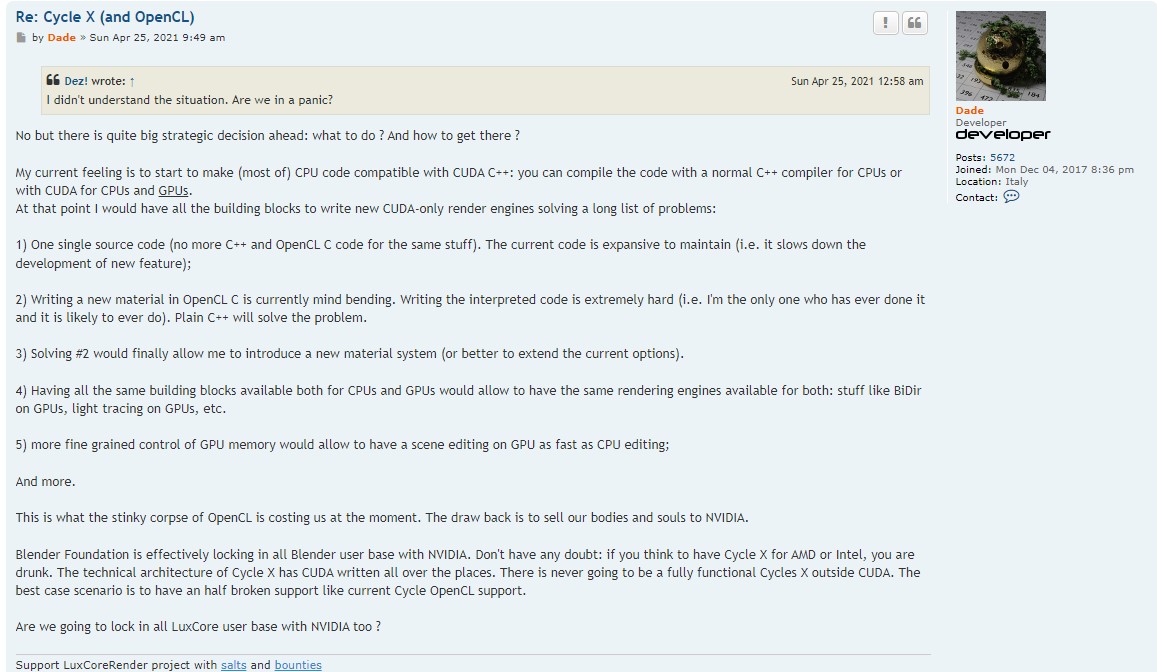Open the post title Re: Cycle X
This screenshot has height=672, width=1157.
click(105, 17)
